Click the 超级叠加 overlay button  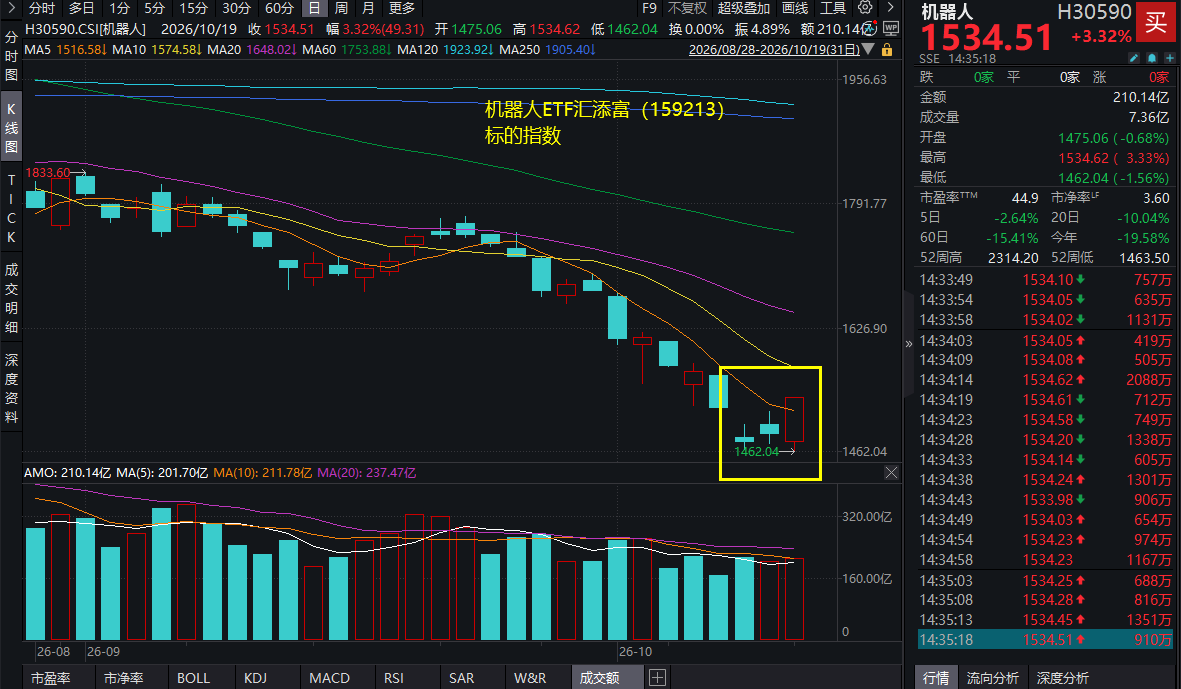(x=743, y=8)
